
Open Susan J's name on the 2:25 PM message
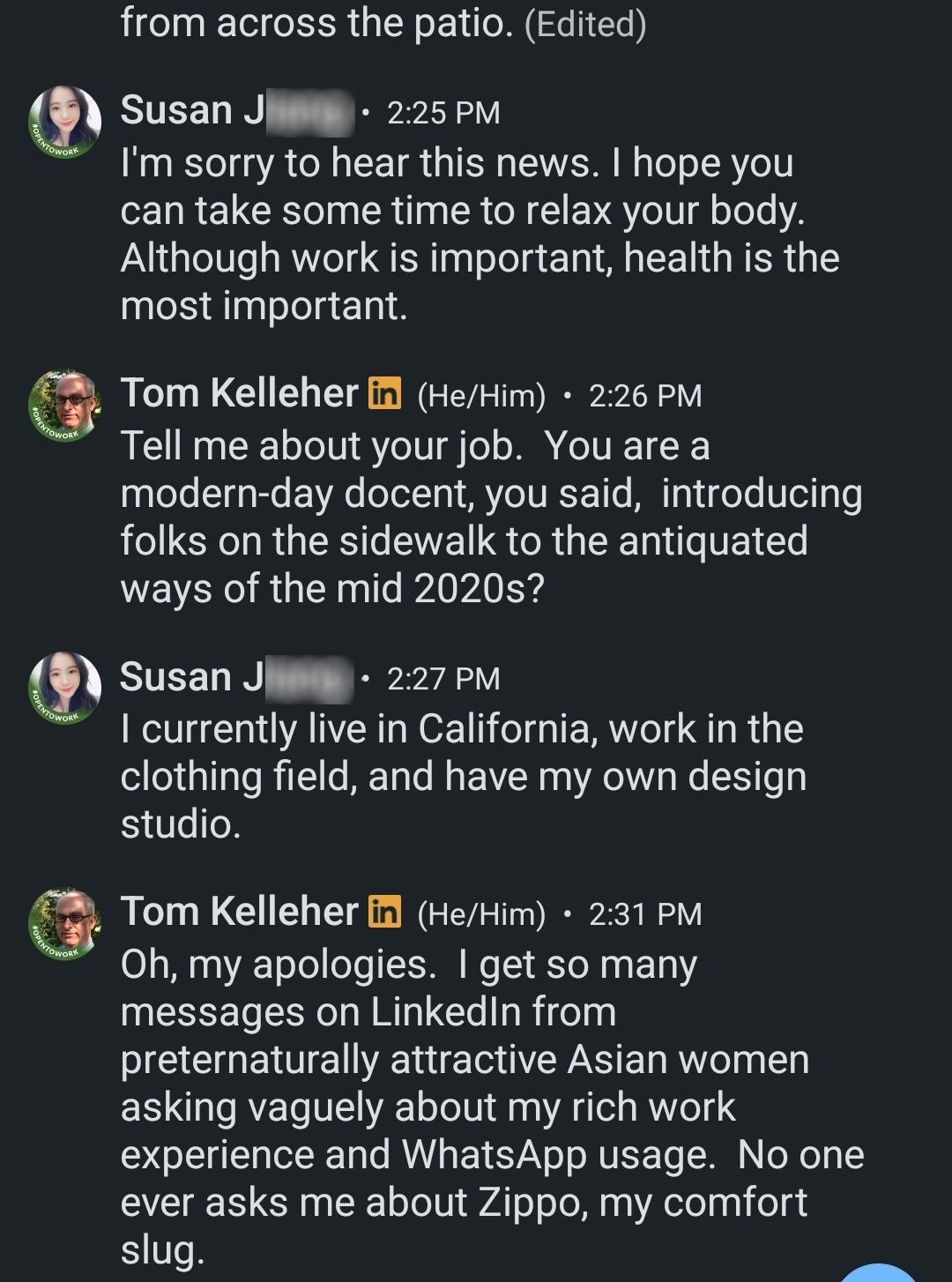236,111
